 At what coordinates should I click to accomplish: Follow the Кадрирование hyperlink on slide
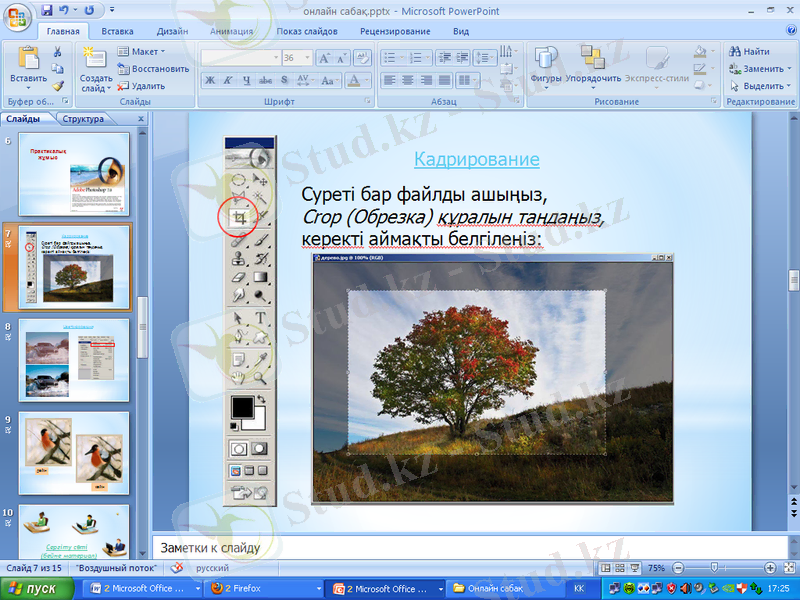click(x=476, y=159)
